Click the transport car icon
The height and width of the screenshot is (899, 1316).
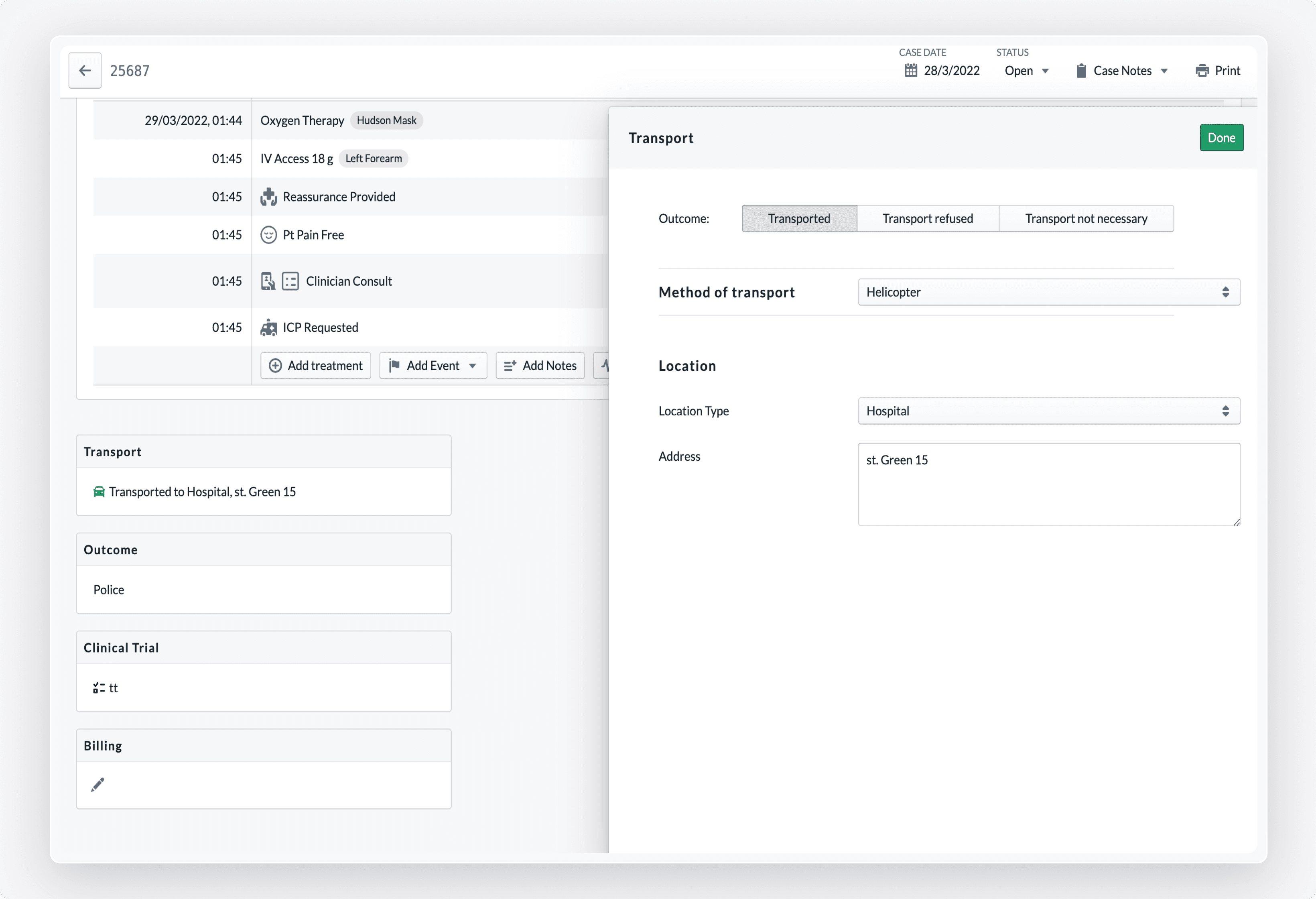pyautogui.click(x=99, y=492)
